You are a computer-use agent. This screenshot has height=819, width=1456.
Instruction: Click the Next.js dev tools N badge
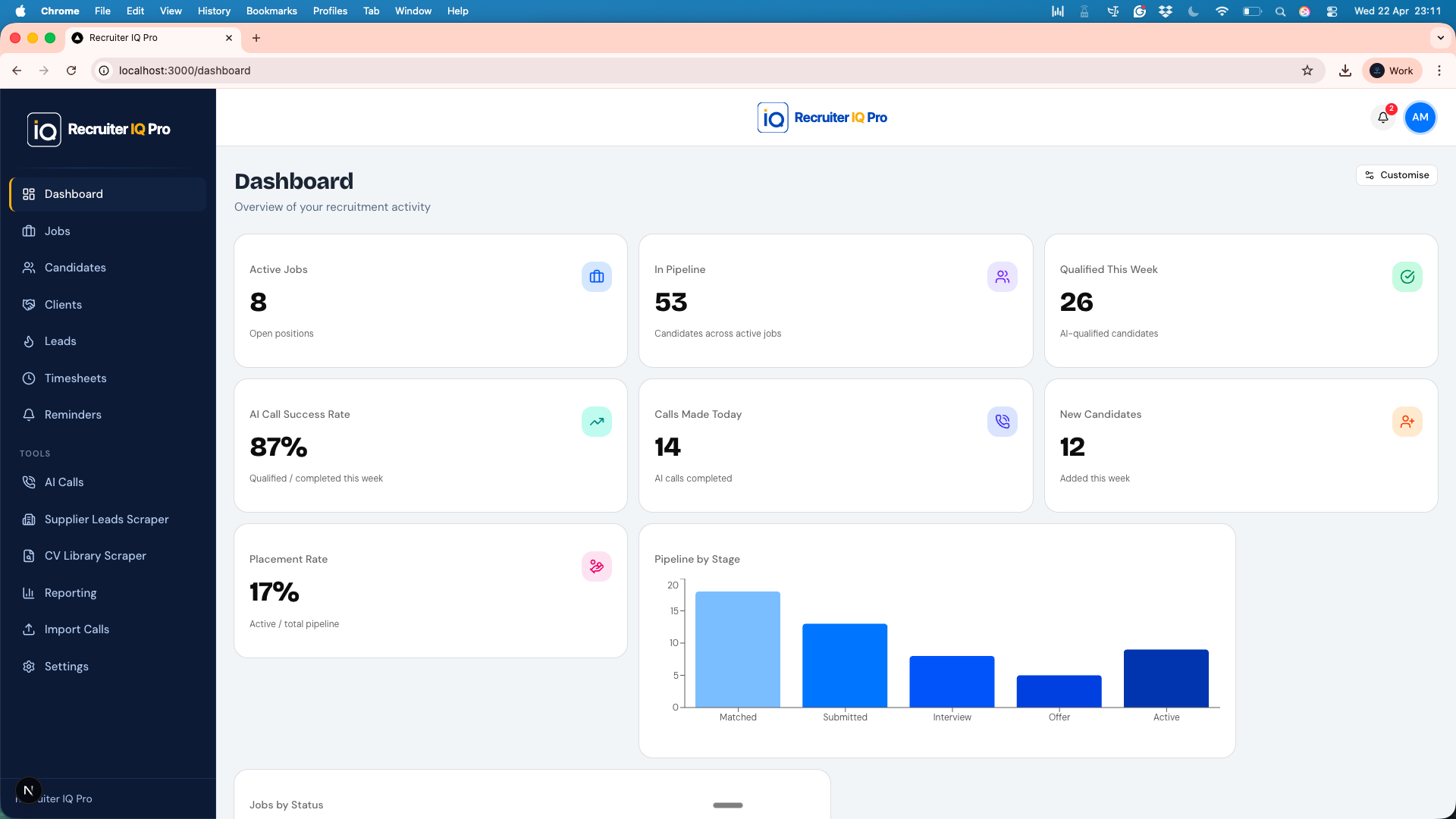pos(28,791)
